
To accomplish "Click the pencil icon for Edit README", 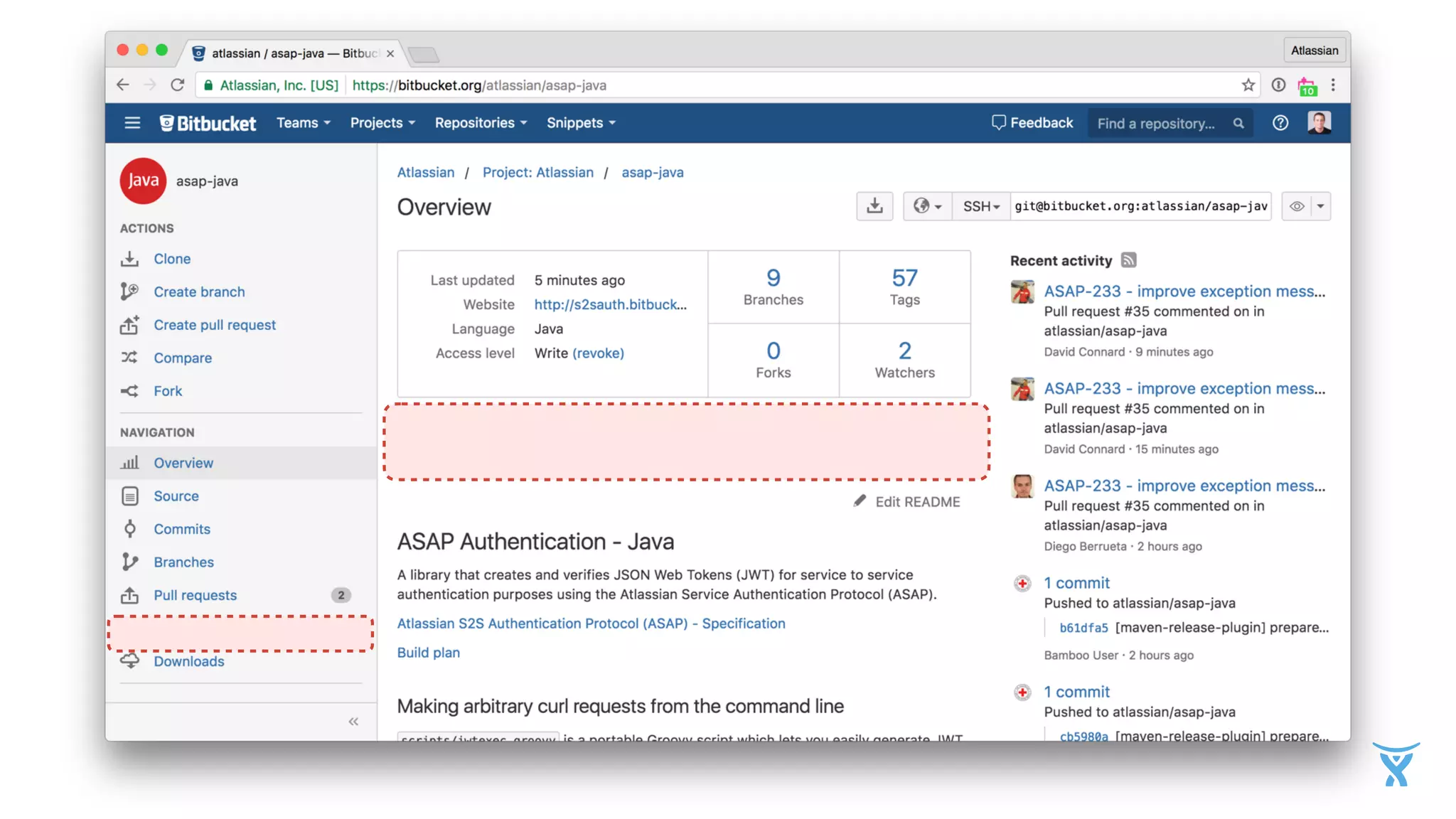I will [860, 501].
